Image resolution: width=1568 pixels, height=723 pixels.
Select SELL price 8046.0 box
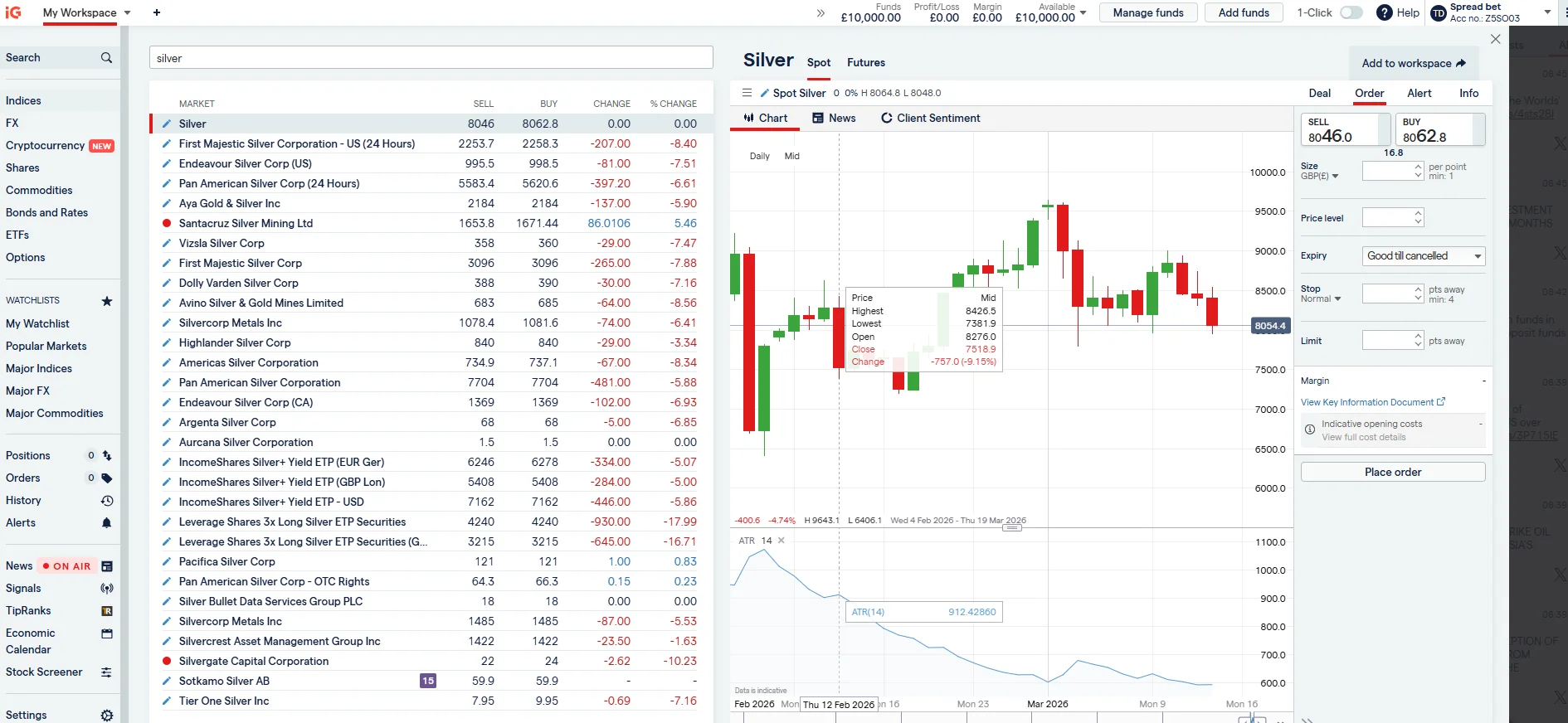click(x=1345, y=129)
